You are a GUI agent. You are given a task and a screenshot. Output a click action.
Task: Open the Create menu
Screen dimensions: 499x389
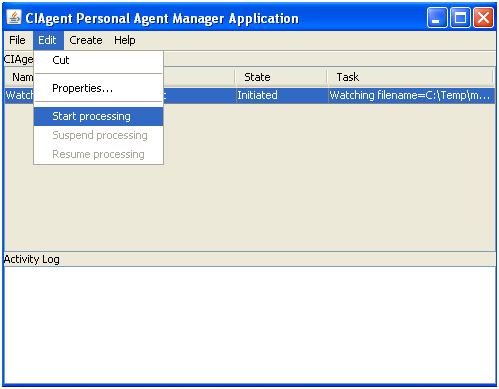(x=86, y=40)
